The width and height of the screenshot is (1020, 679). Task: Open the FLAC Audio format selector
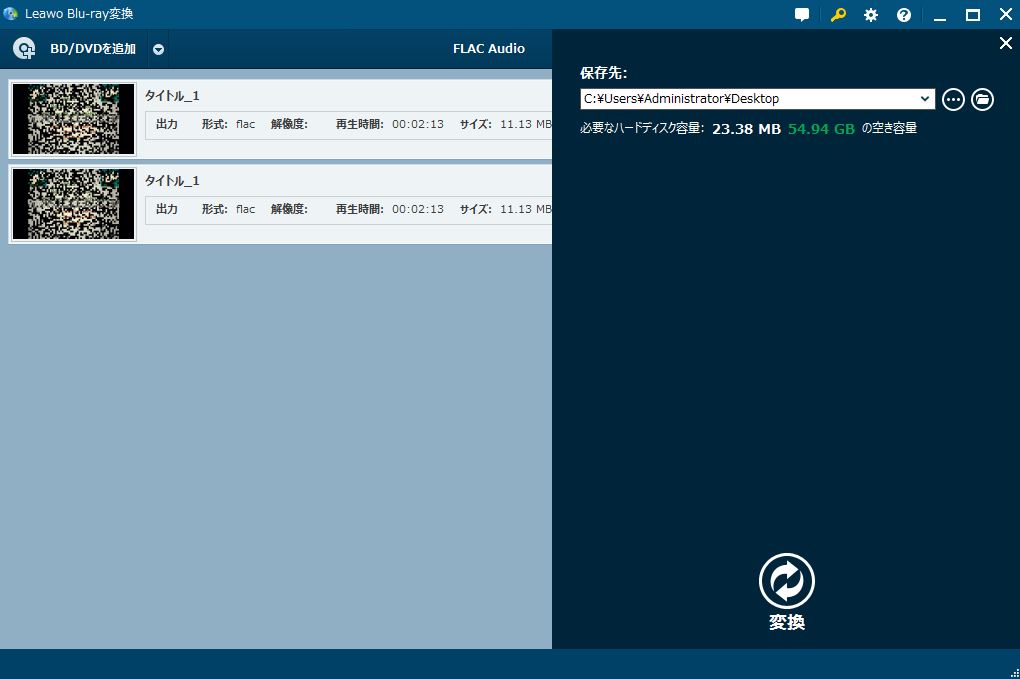click(488, 48)
